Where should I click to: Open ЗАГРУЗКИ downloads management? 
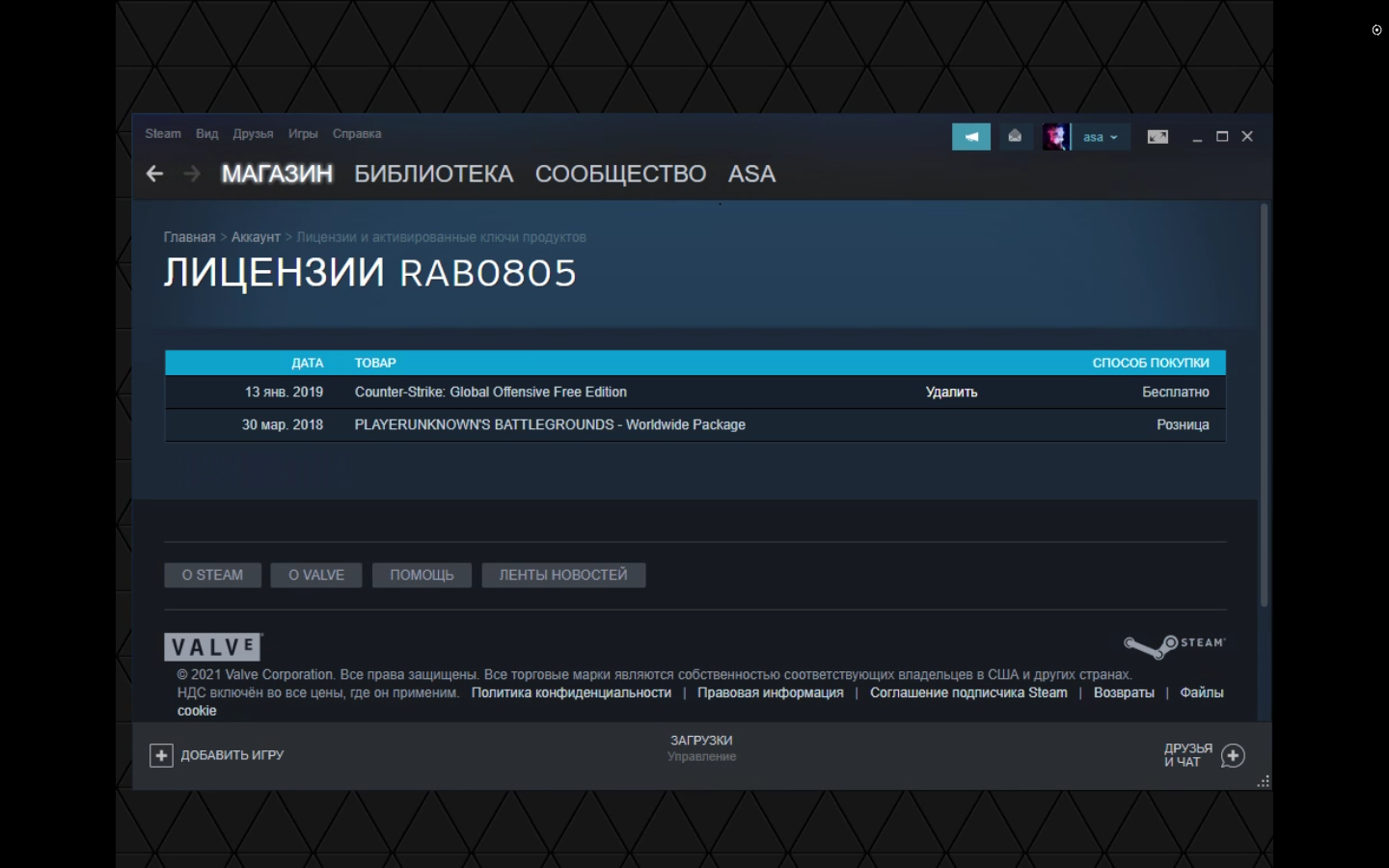[701, 747]
